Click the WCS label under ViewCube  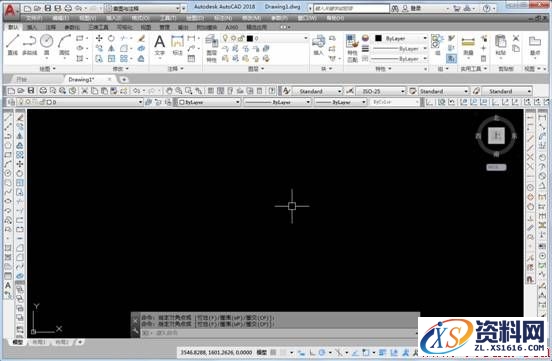(x=496, y=167)
